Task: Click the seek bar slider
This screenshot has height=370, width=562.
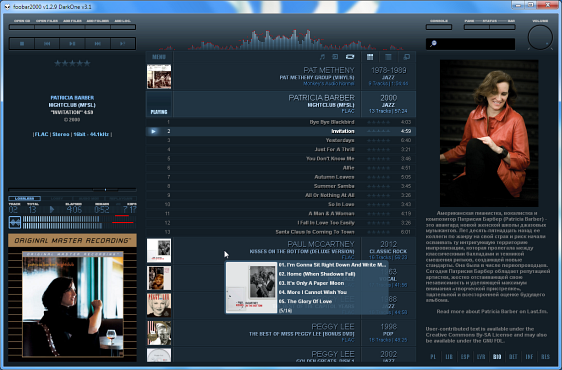Action: point(72,189)
